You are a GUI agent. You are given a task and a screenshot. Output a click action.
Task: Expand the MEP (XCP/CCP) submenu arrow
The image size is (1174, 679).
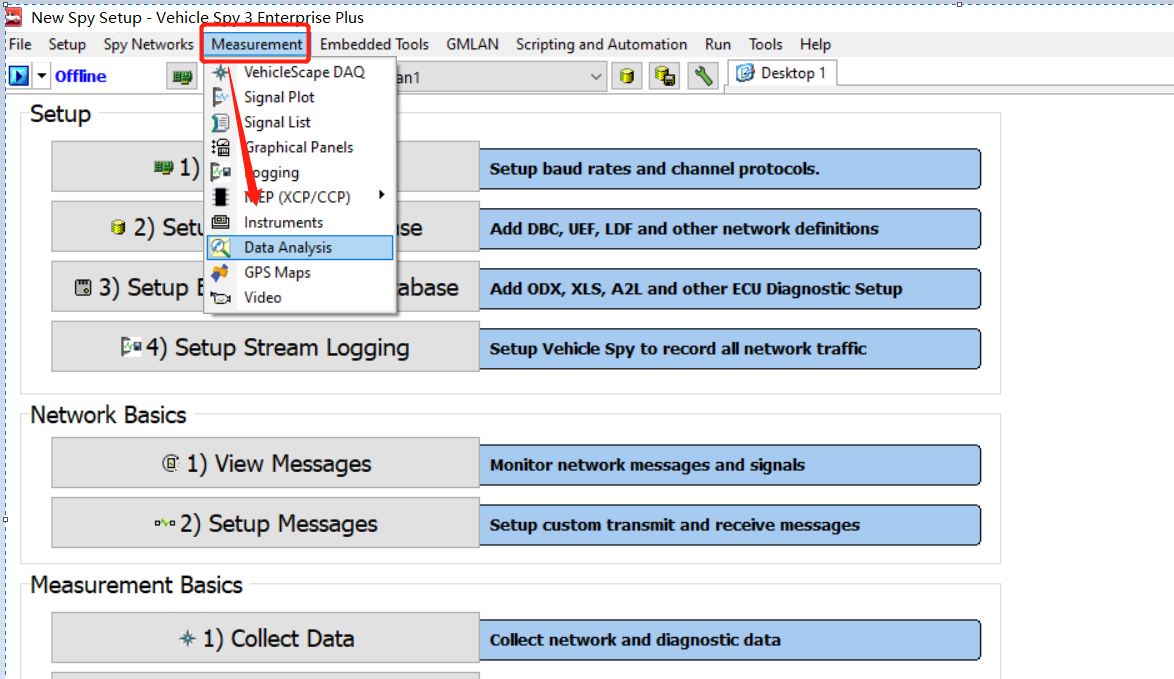tap(381, 196)
